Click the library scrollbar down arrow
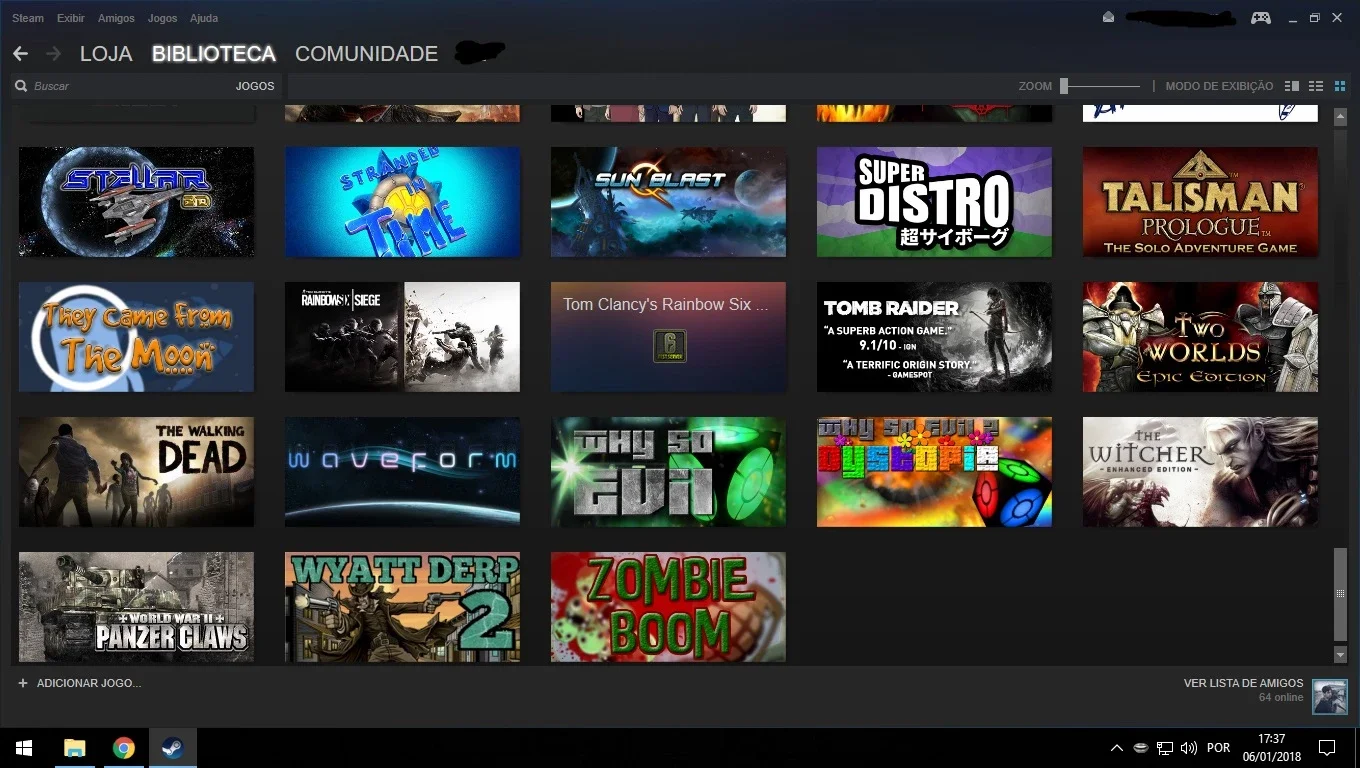Viewport: 1360px width, 768px height. [x=1341, y=655]
